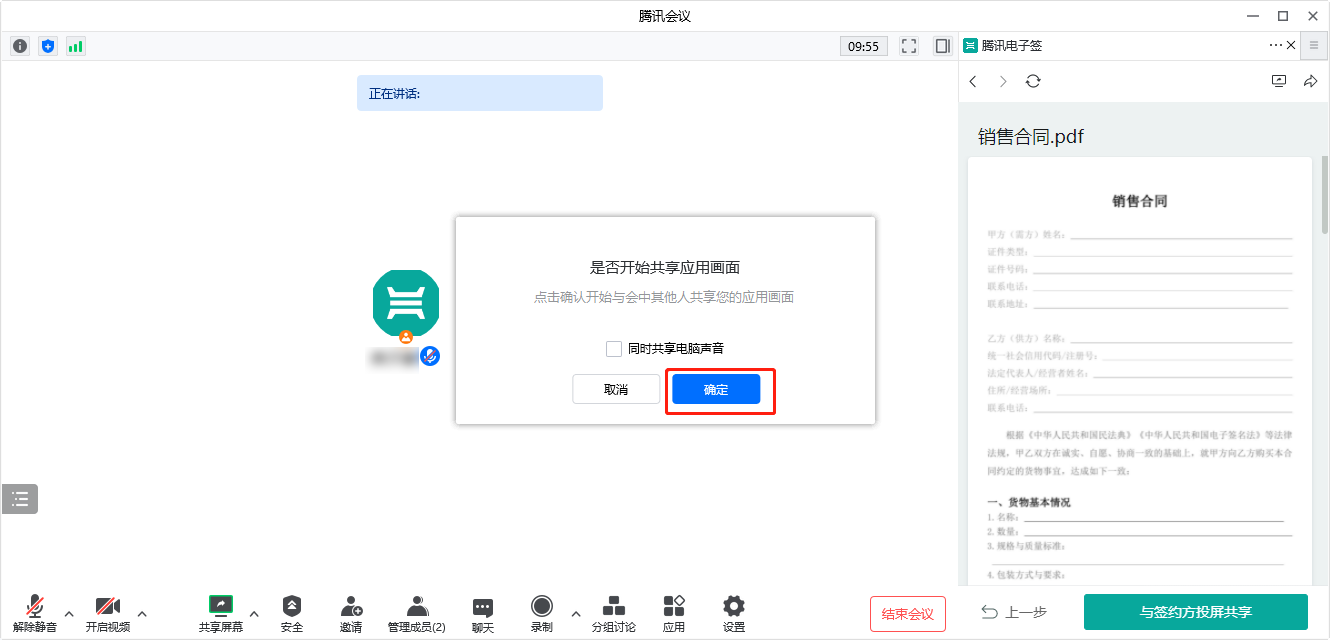Click the participant's blue microphone badge

[x=430, y=355]
